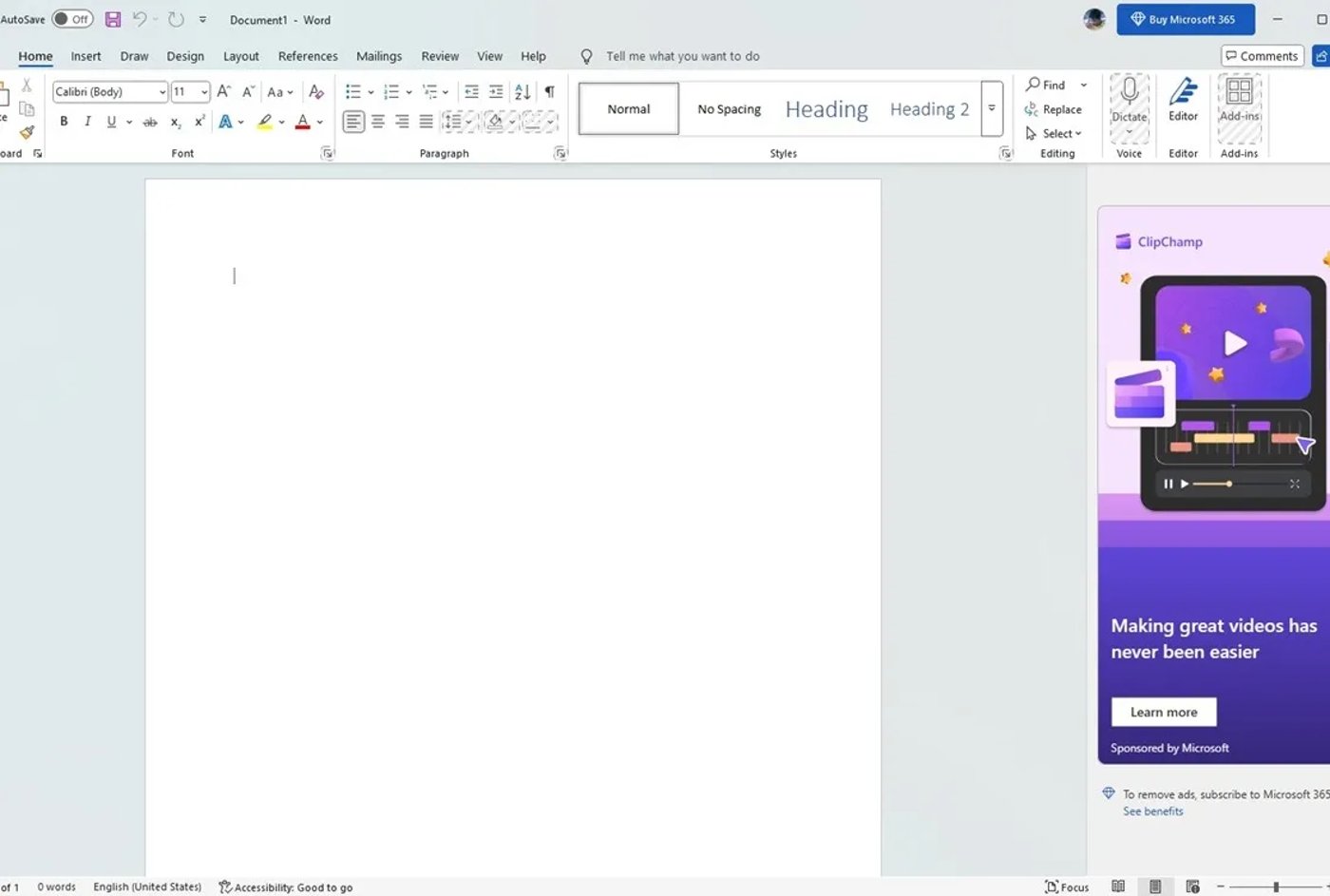
Task: Apply superscript formatting
Action: (x=198, y=122)
